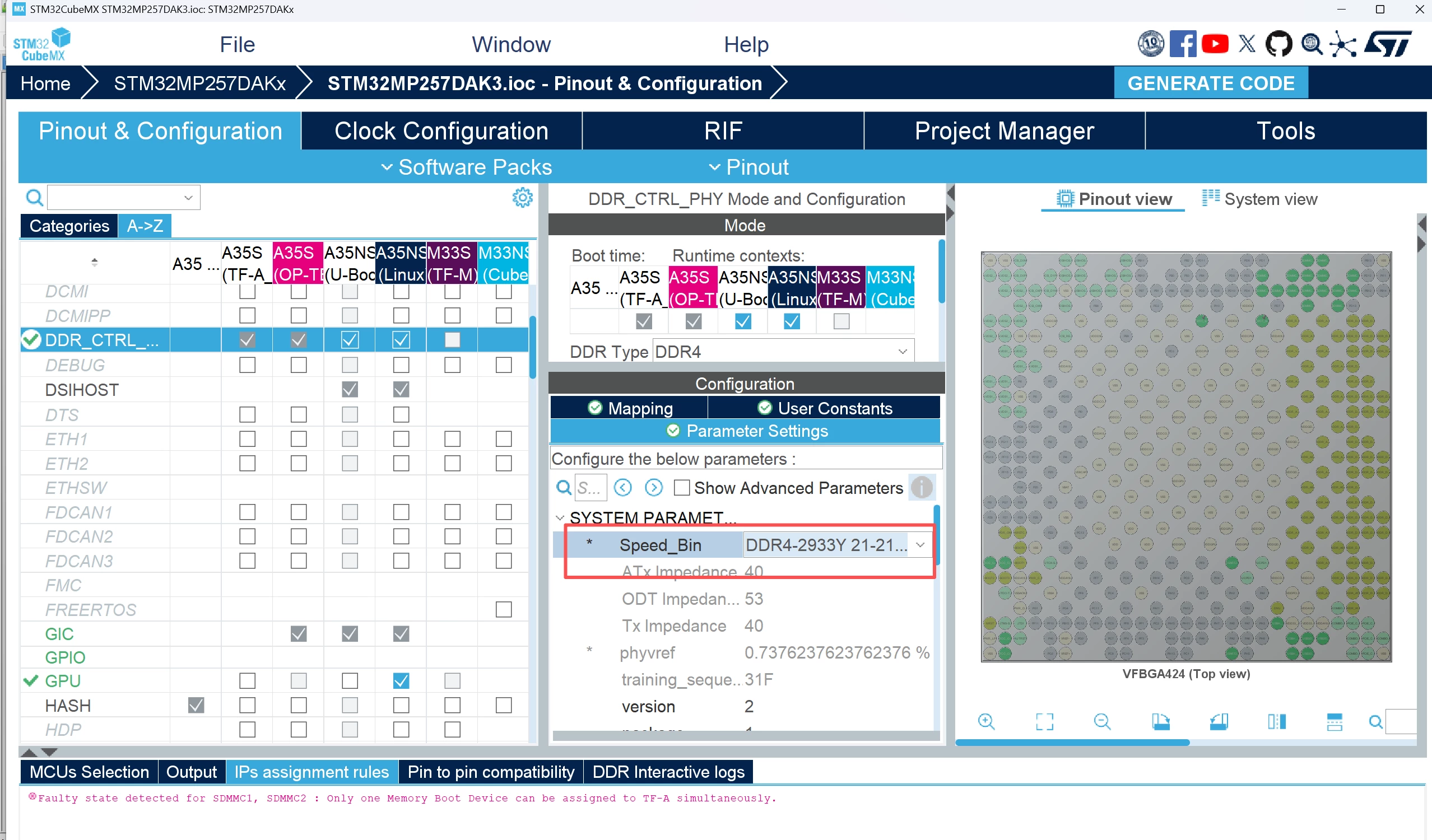Image resolution: width=1432 pixels, height=840 pixels.
Task: Zoom in on the pinout view
Action: (x=987, y=721)
